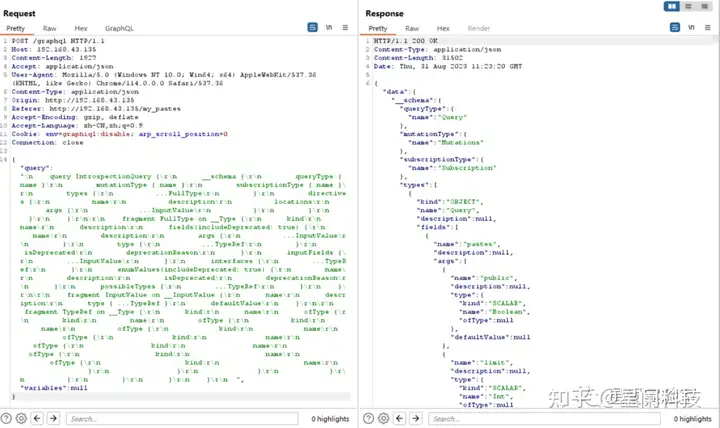Image resolution: width=720 pixels, height=428 pixels.
Task: Go to next match in Request search
Action: pyautogui.click(x=53, y=418)
